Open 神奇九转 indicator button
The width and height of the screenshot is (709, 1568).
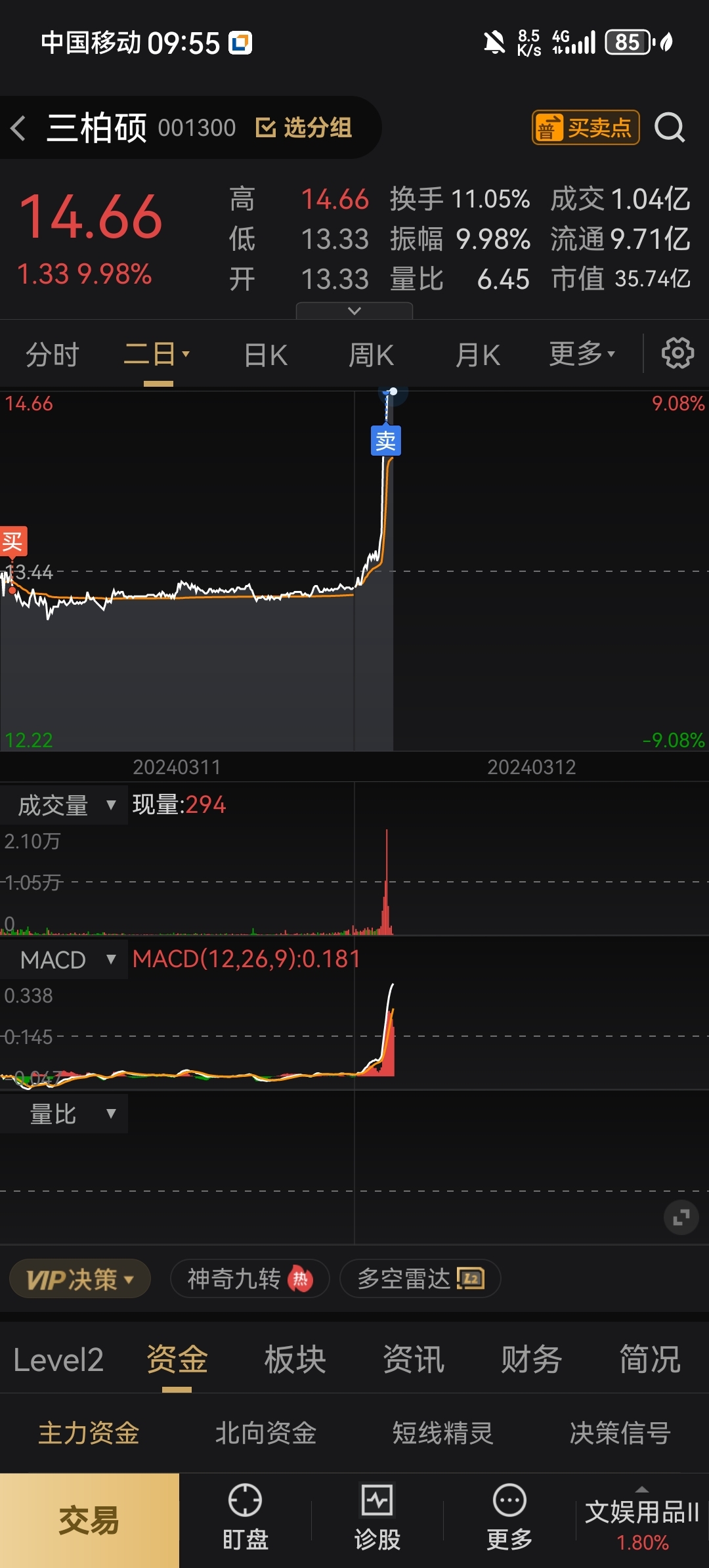pyautogui.click(x=249, y=1278)
